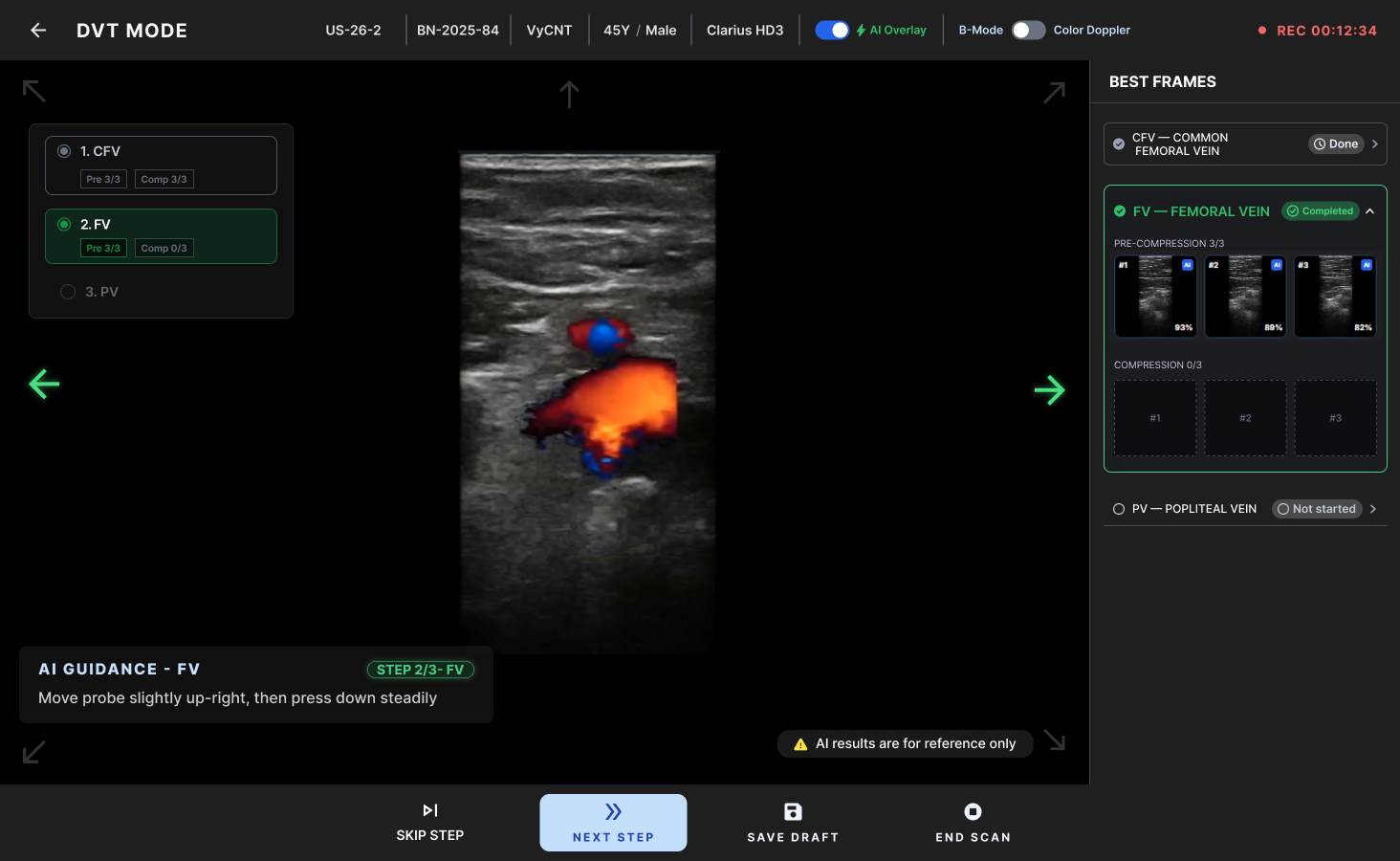Image resolution: width=1400 pixels, height=861 pixels.
Task: Click the Pre 3/3 tag under 2. FV
Action: (x=103, y=248)
